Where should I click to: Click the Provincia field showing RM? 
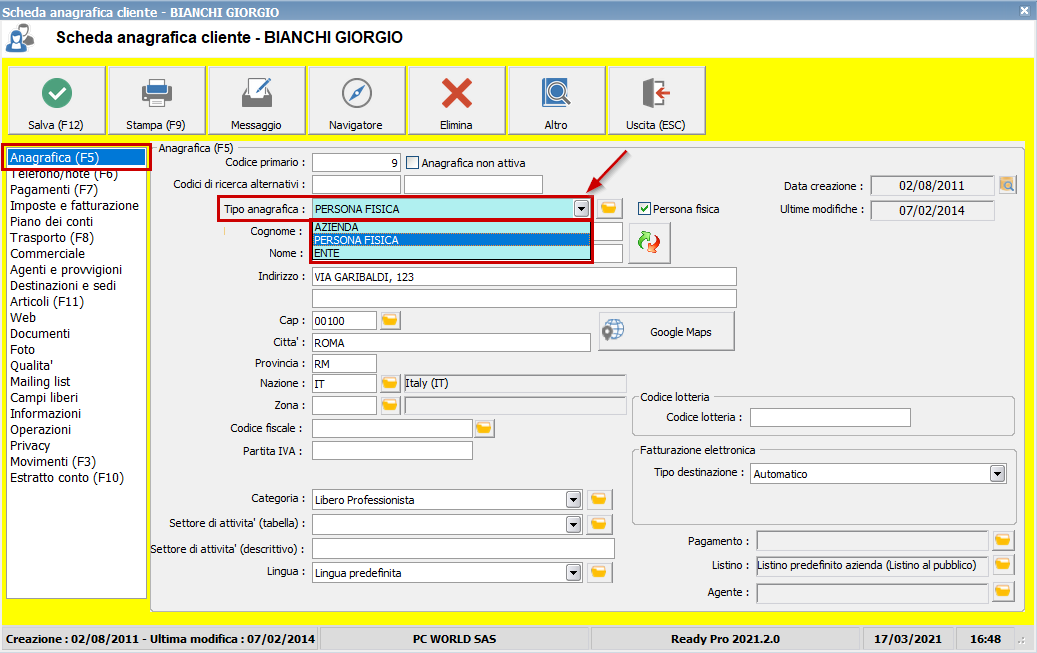tap(344, 363)
